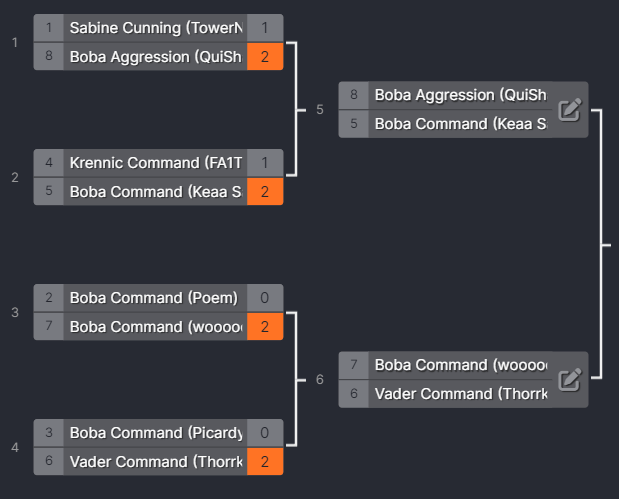Image resolution: width=619 pixels, height=499 pixels.
Task: Click edit icon on match 6
Action: coord(569,380)
